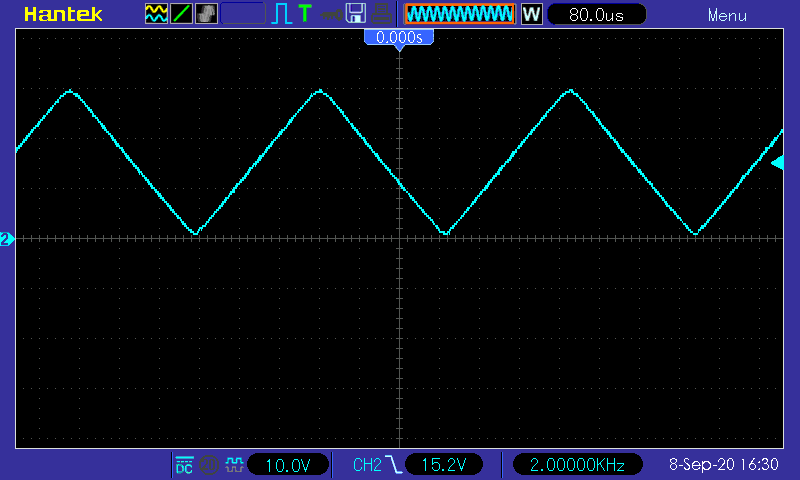Open the 10.0V vertical scale setting

click(x=288, y=465)
